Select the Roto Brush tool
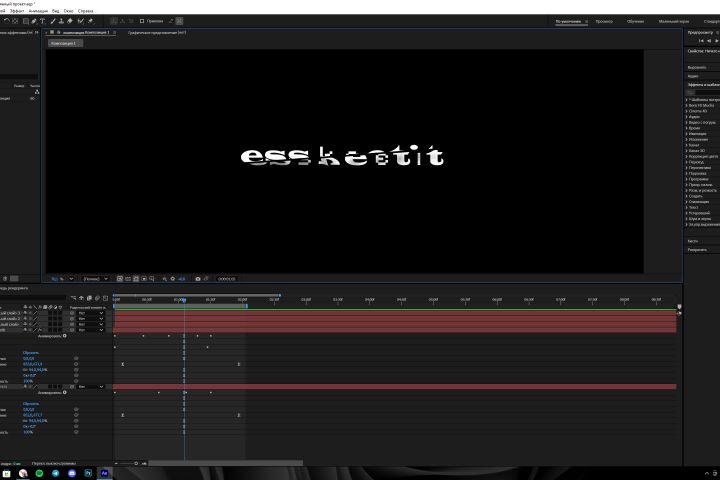The width and height of the screenshot is (720, 480). (81, 21)
